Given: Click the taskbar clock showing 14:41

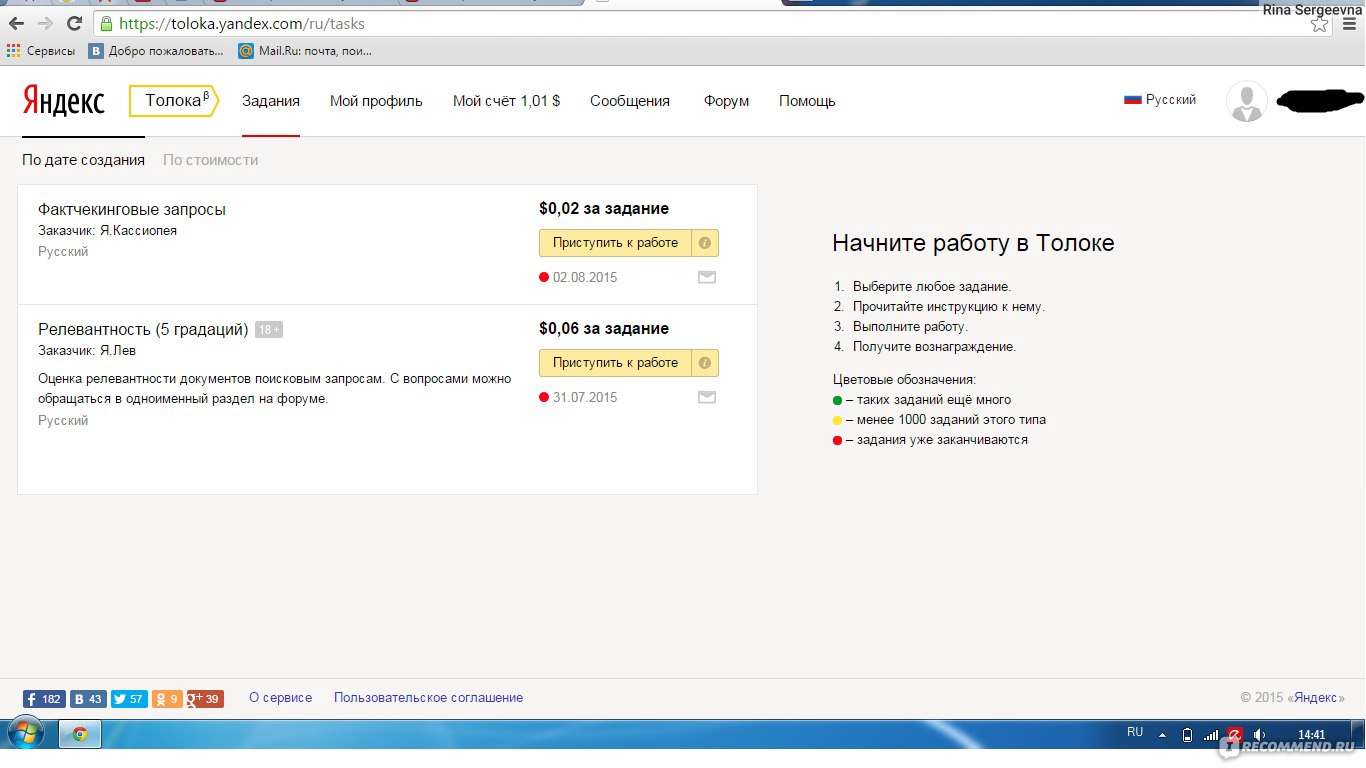Looking at the screenshot, I should pyautogui.click(x=1311, y=734).
